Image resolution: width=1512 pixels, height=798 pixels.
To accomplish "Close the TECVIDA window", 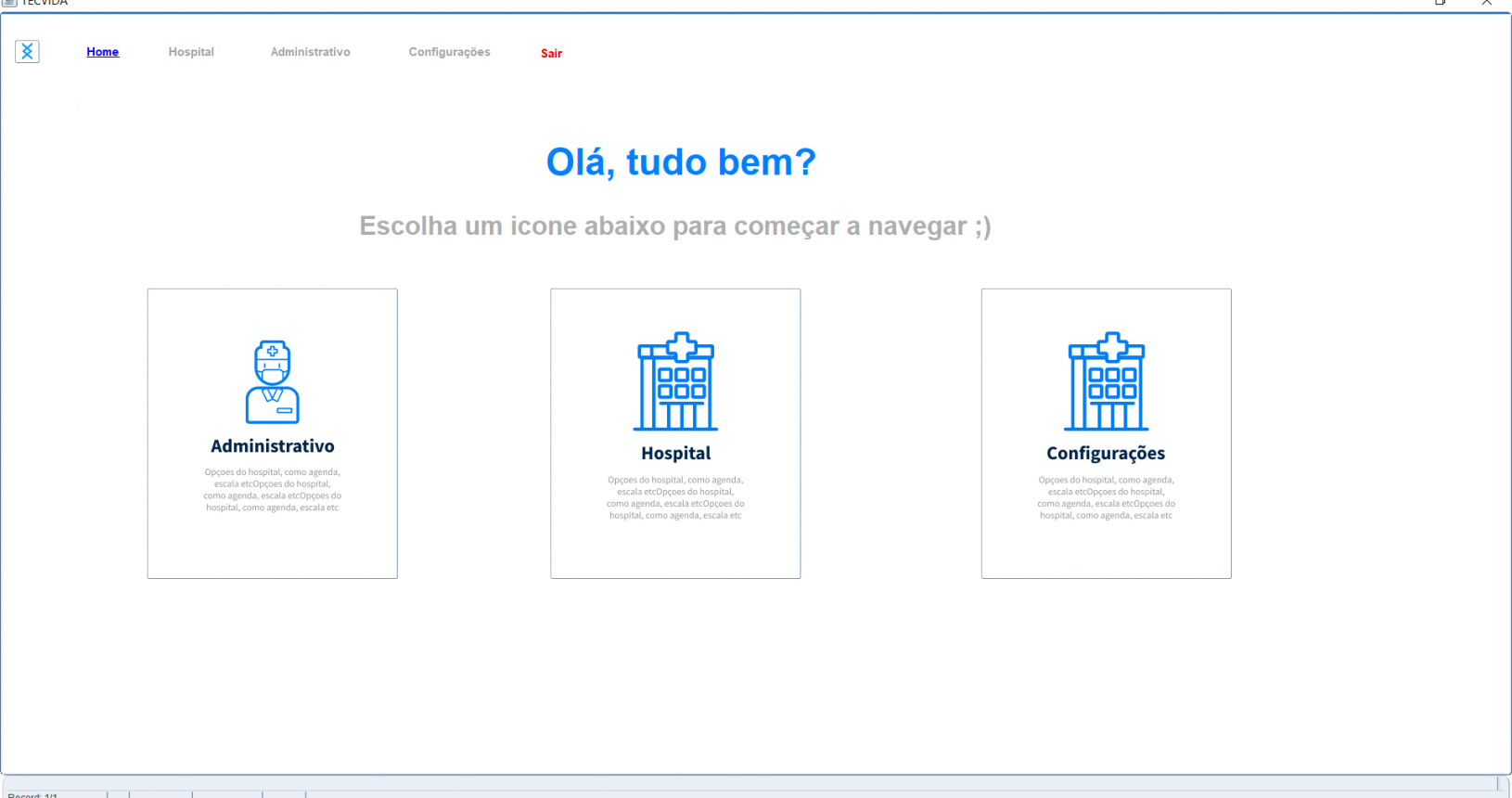I will point(1487,3).
